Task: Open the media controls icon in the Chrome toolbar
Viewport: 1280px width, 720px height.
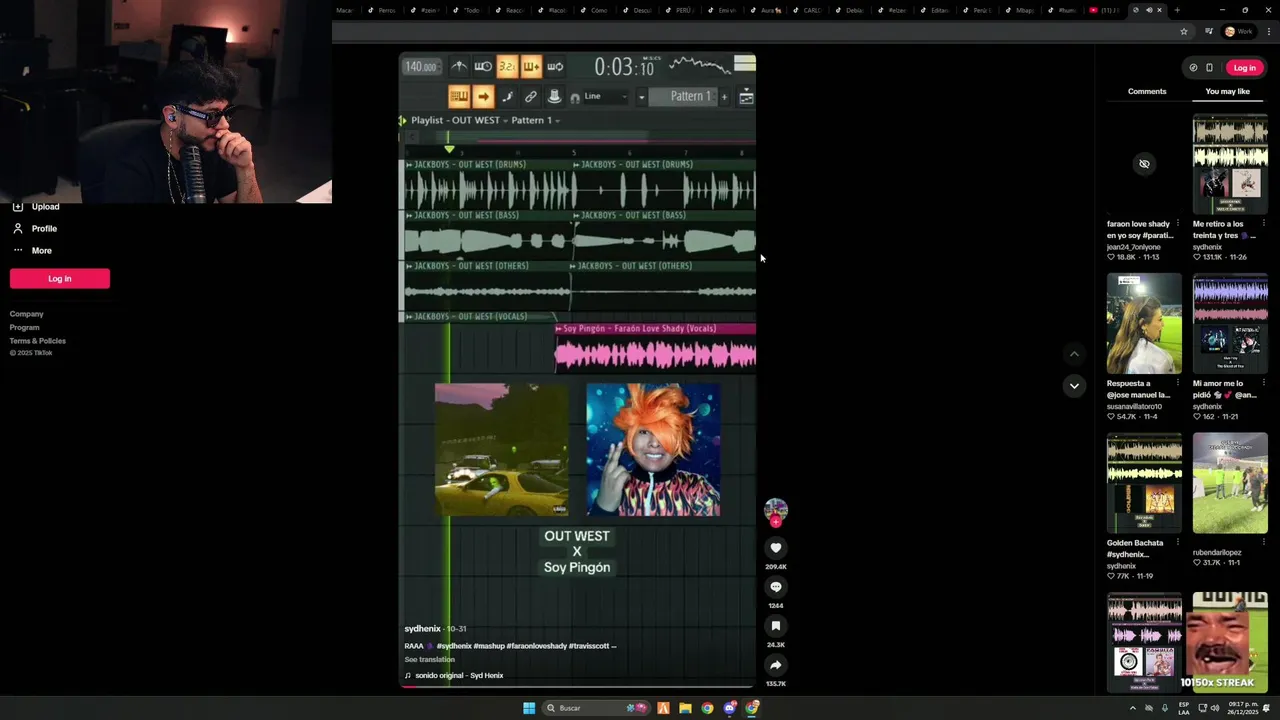Action: pos(1209,32)
